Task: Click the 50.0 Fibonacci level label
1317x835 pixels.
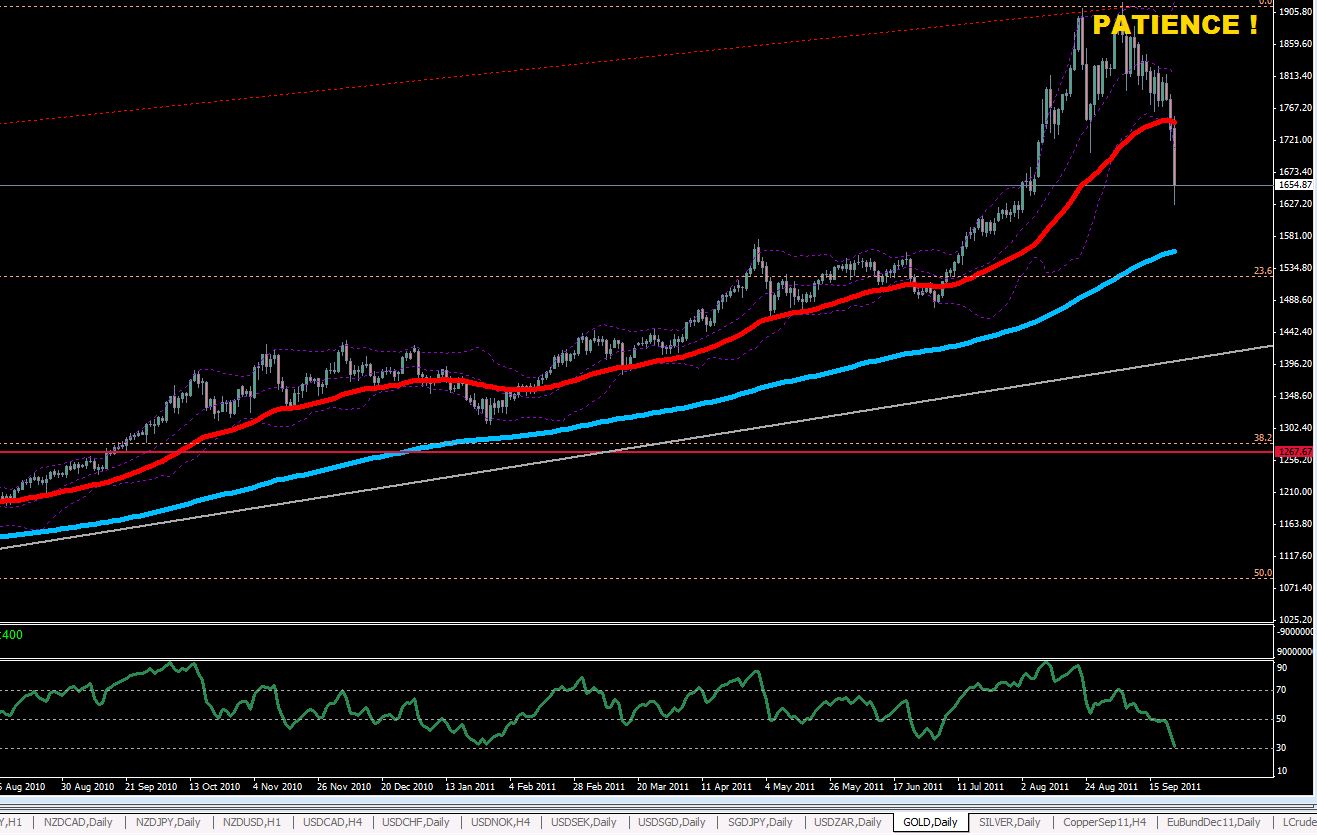Action: [x=1263, y=573]
